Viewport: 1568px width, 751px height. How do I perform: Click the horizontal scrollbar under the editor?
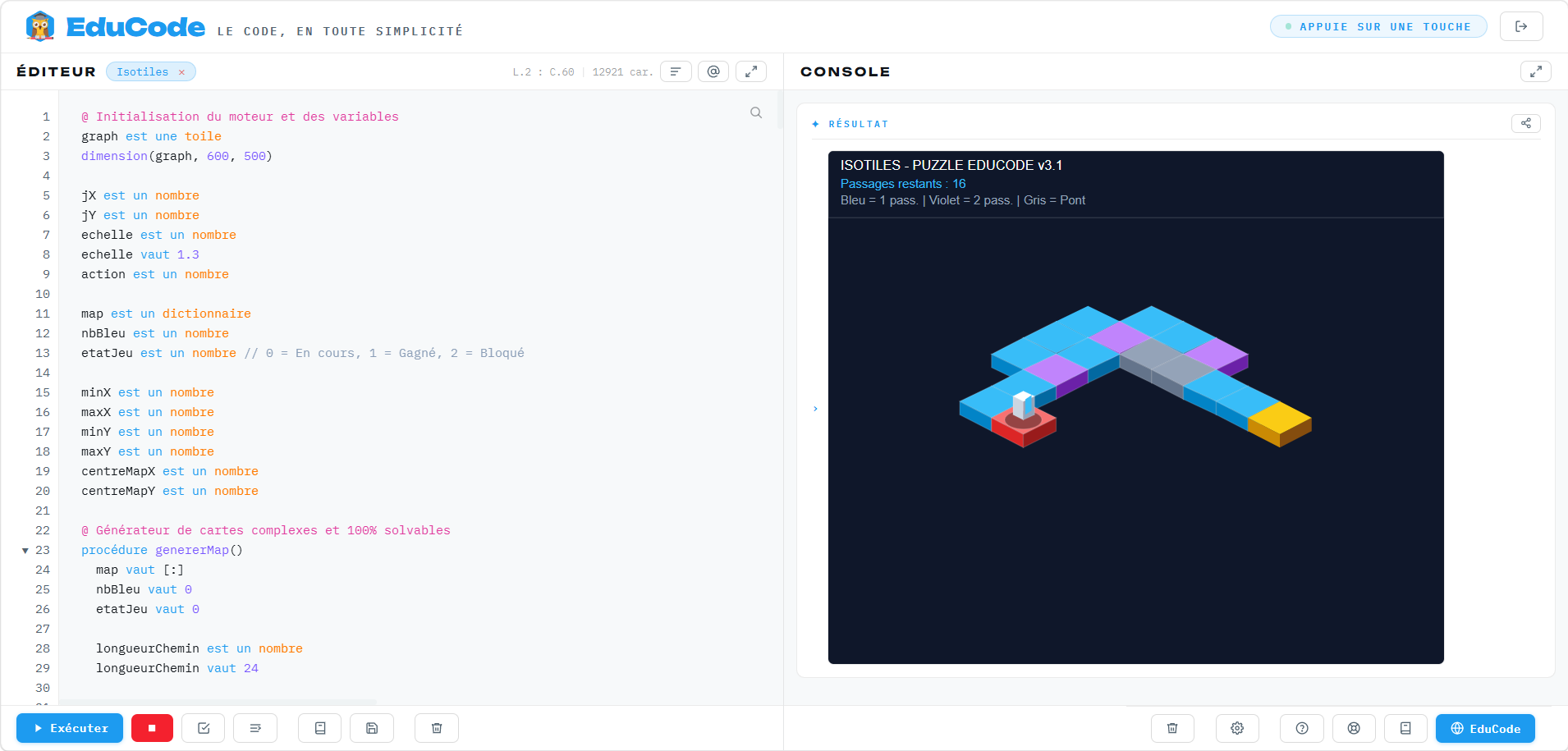pos(218,702)
